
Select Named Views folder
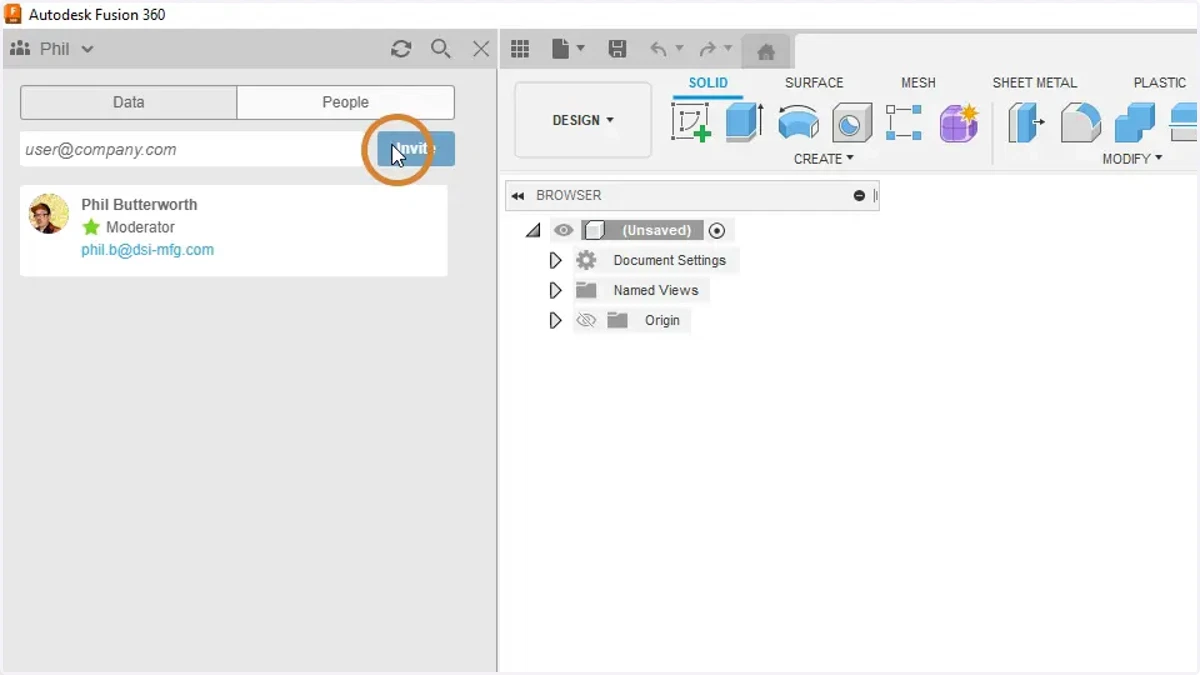coord(656,290)
